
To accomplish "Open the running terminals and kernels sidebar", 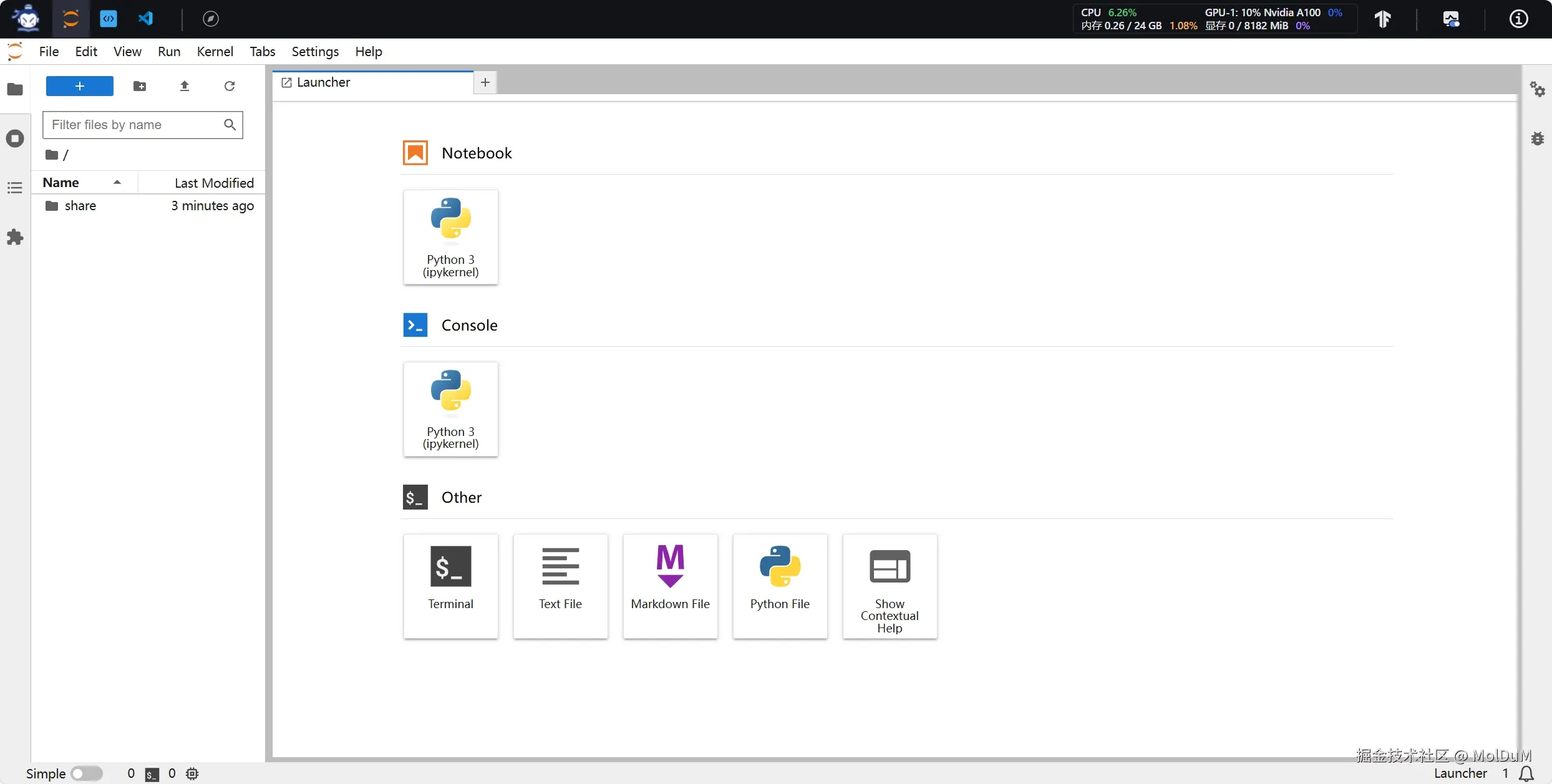I will [x=15, y=138].
